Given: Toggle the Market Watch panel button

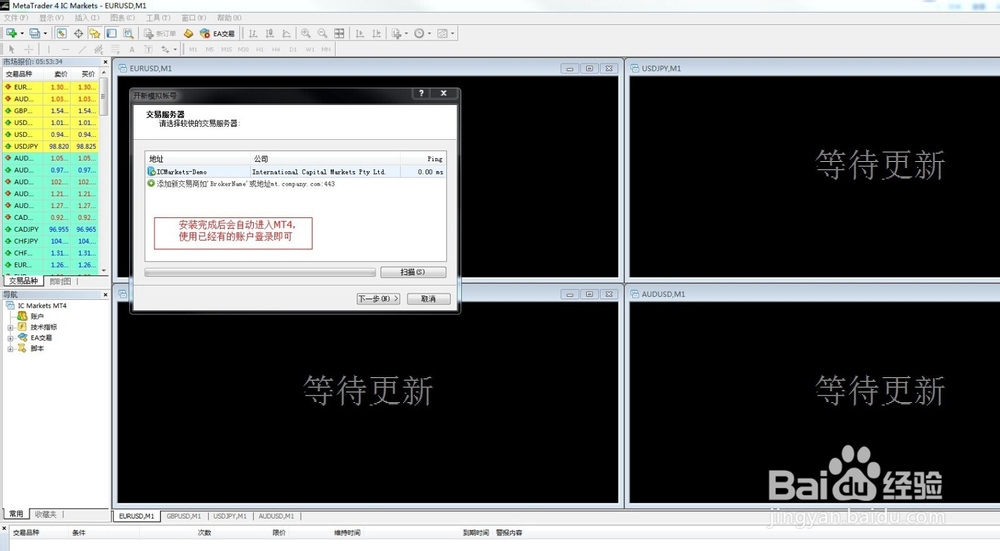Looking at the screenshot, I should pos(61,33).
